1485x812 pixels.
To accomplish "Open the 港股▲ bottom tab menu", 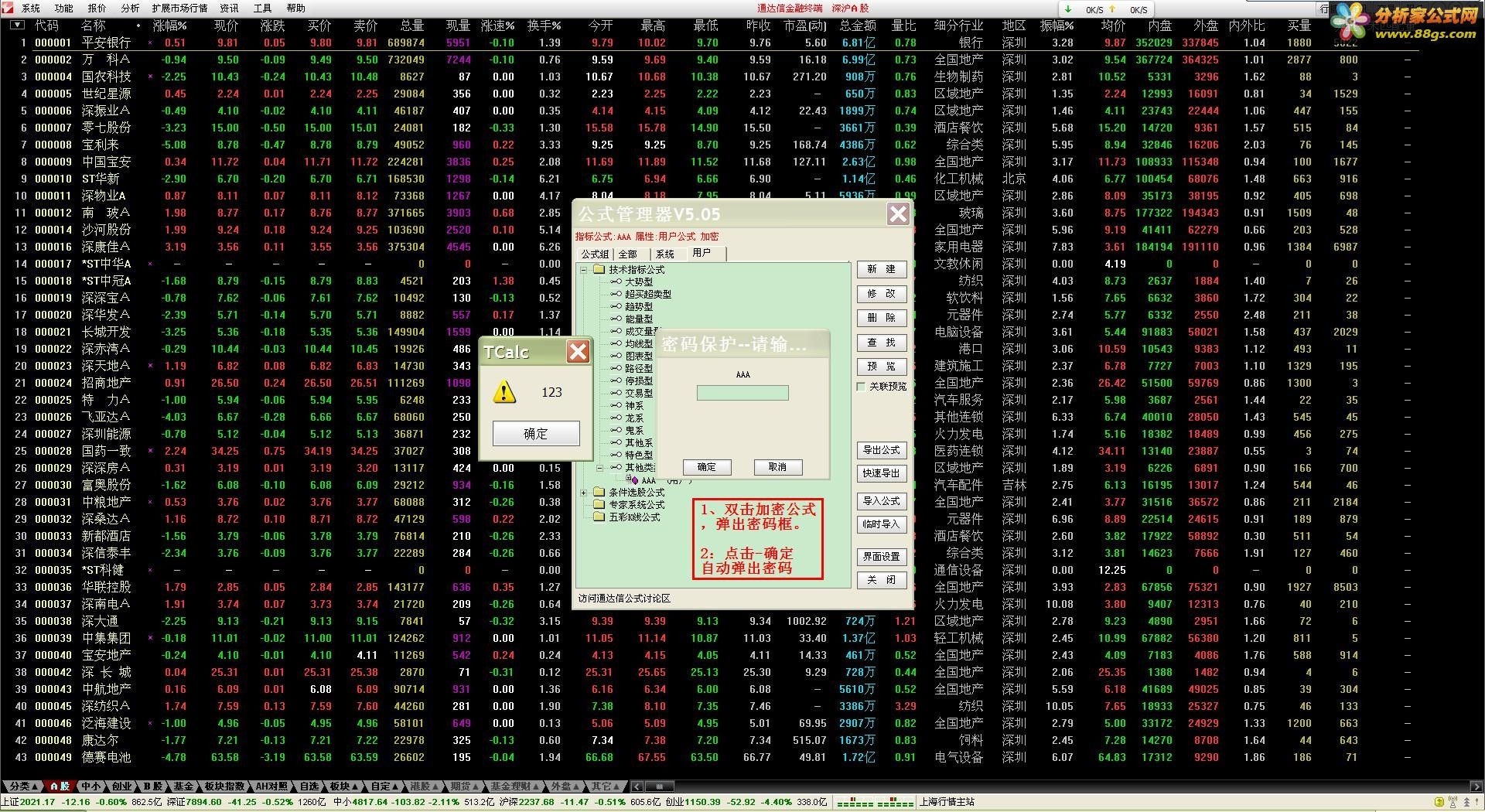I will tap(424, 786).
